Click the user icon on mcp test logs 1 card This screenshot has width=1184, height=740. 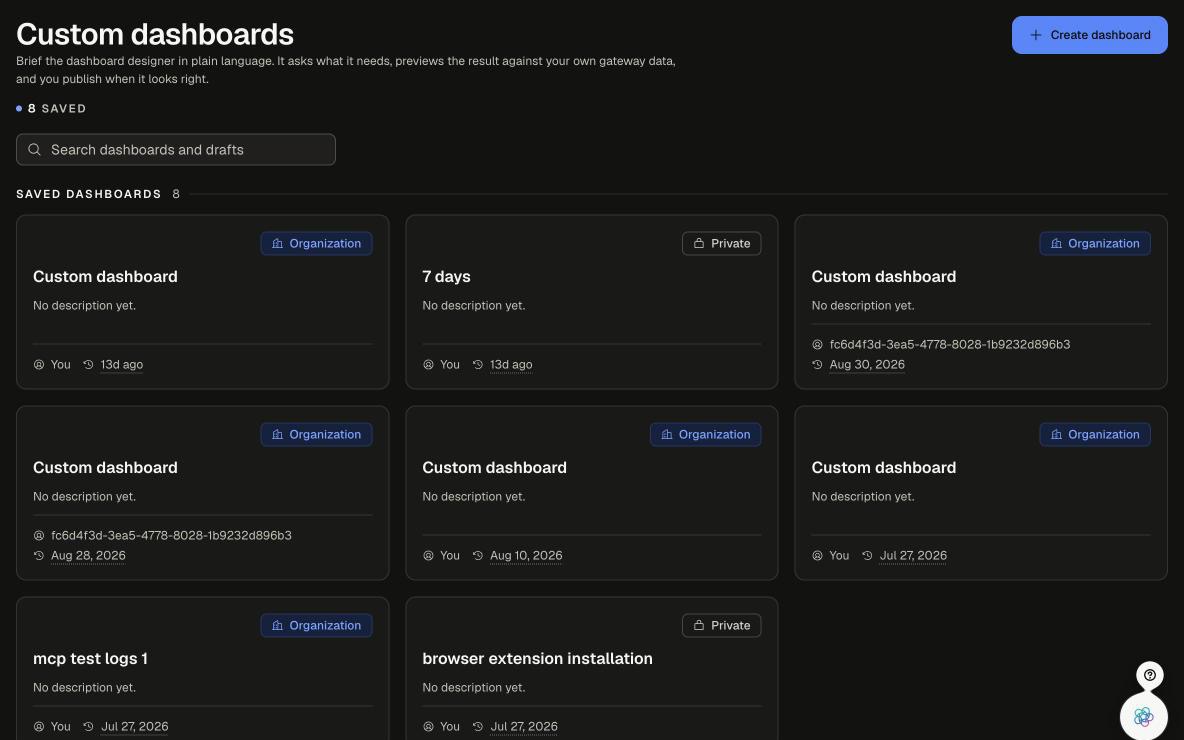coord(39,726)
